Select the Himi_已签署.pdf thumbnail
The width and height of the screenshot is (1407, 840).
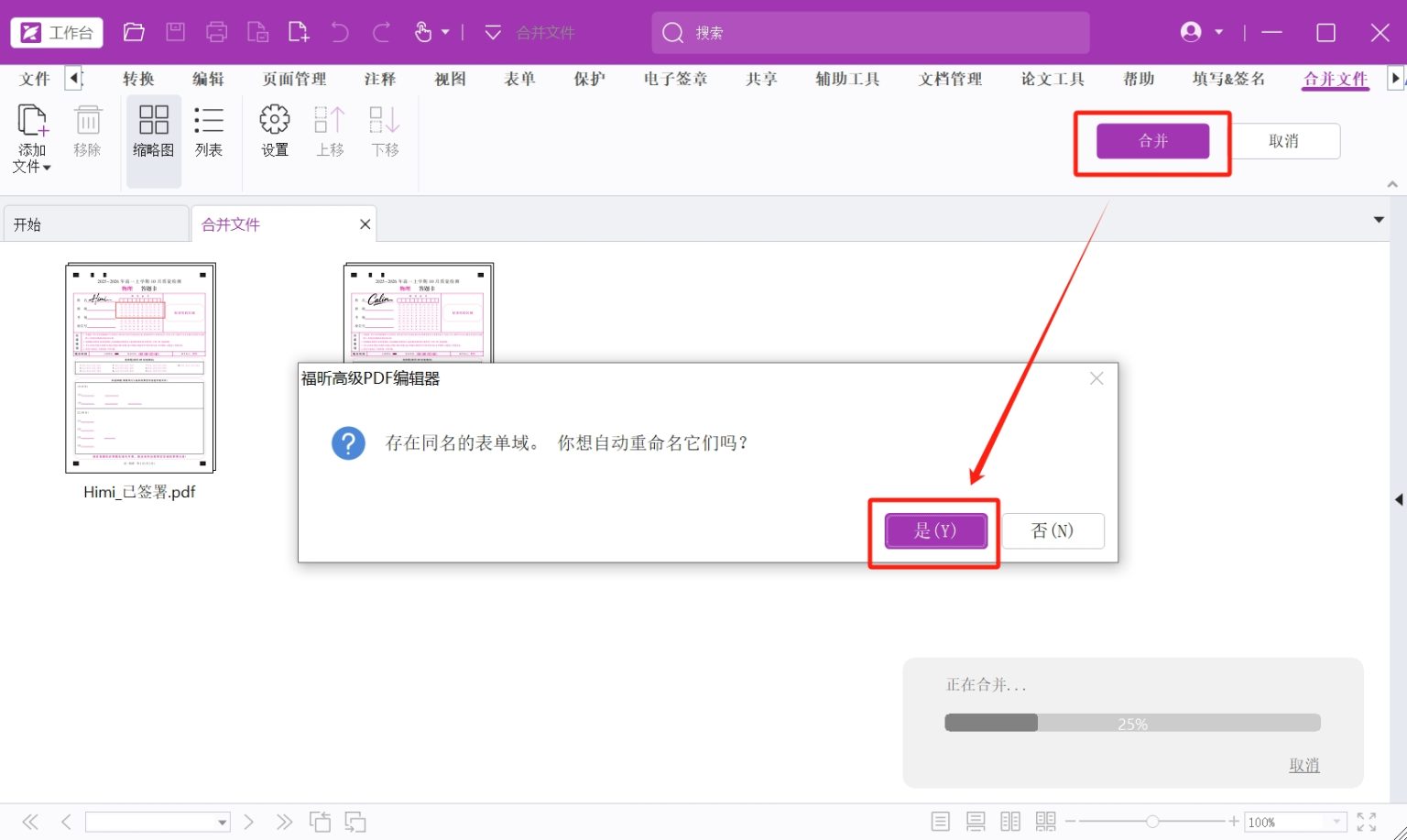pyautogui.click(x=140, y=368)
